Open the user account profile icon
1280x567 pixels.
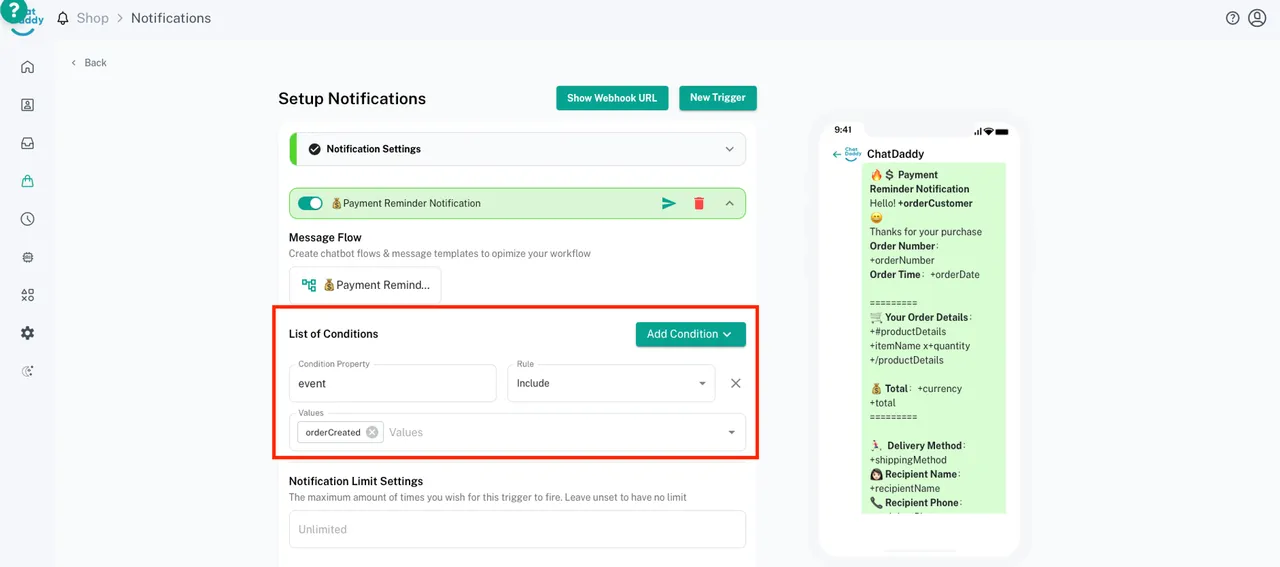tap(1257, 18)
